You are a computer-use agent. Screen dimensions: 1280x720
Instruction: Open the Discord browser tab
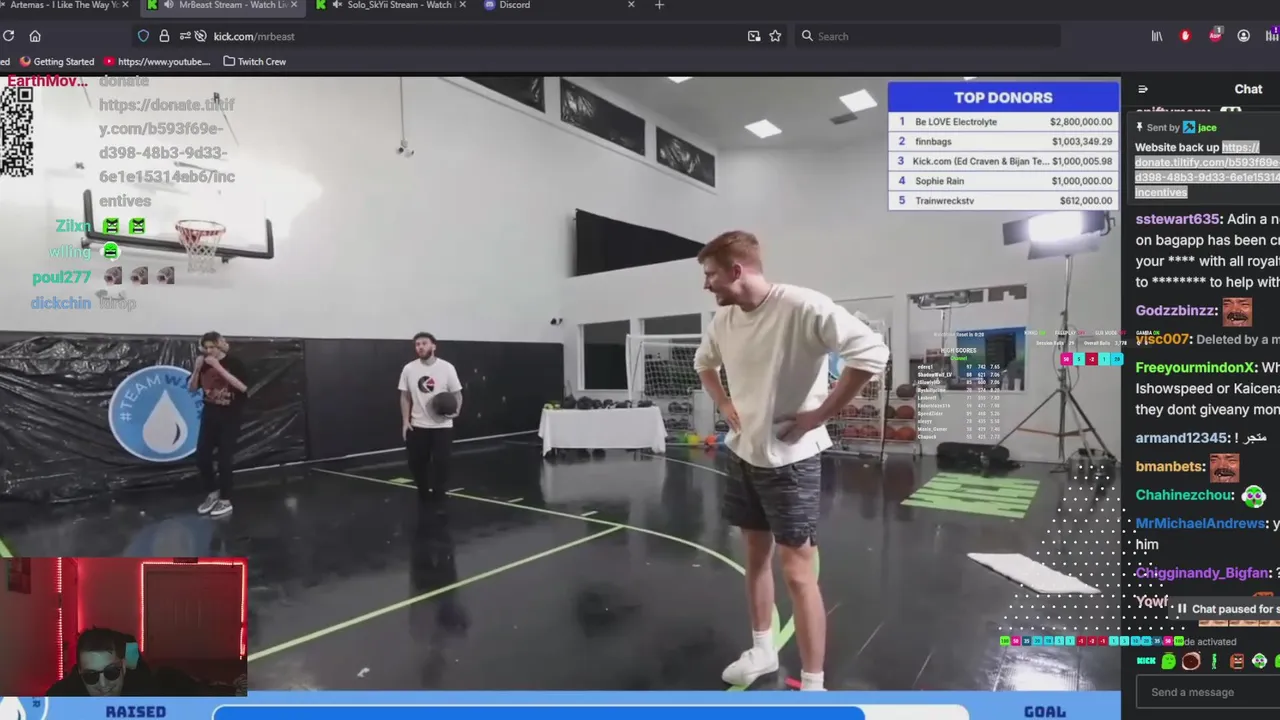[558, 5]
